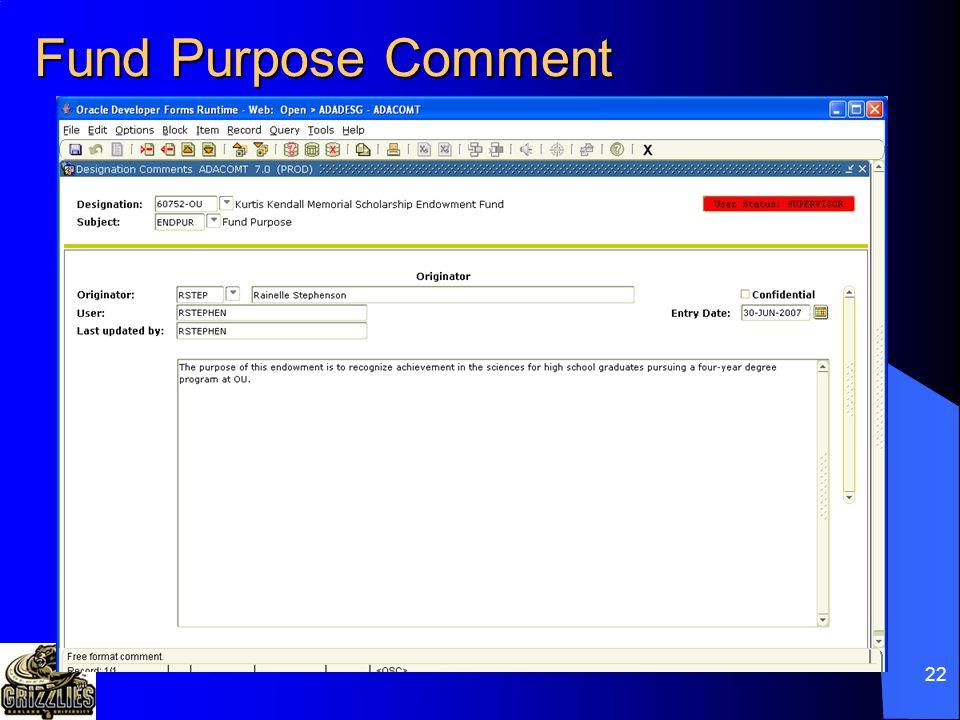Image resolution: width=960 pixels, height=720 pixels.
Task: Open the Designation dropdown arrow
Action: 226,202
